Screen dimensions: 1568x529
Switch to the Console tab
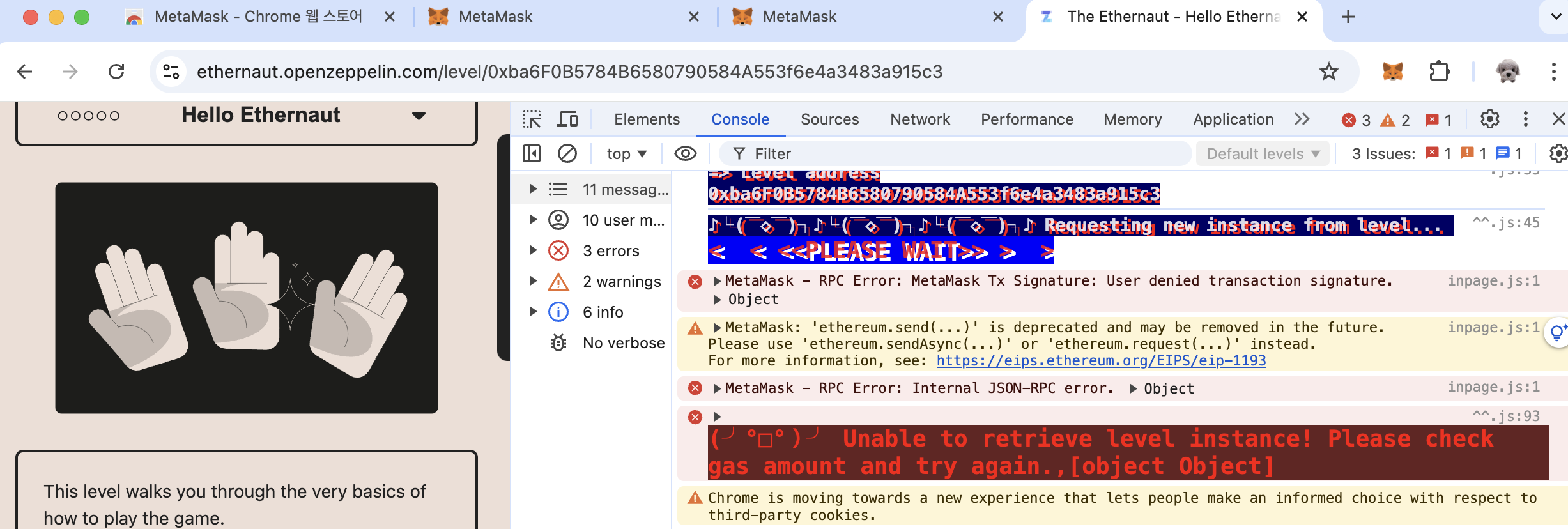(x=740, y=119)
